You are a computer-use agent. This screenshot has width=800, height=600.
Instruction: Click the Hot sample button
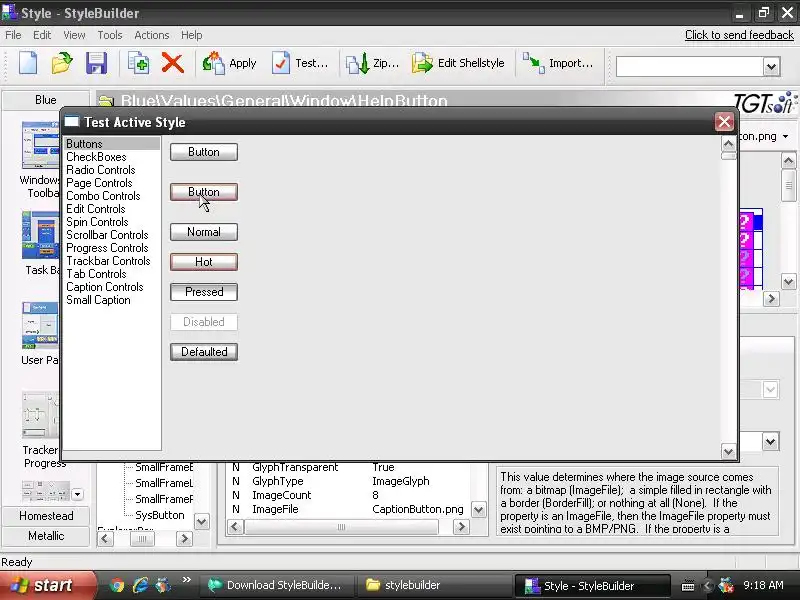[204, 262]
